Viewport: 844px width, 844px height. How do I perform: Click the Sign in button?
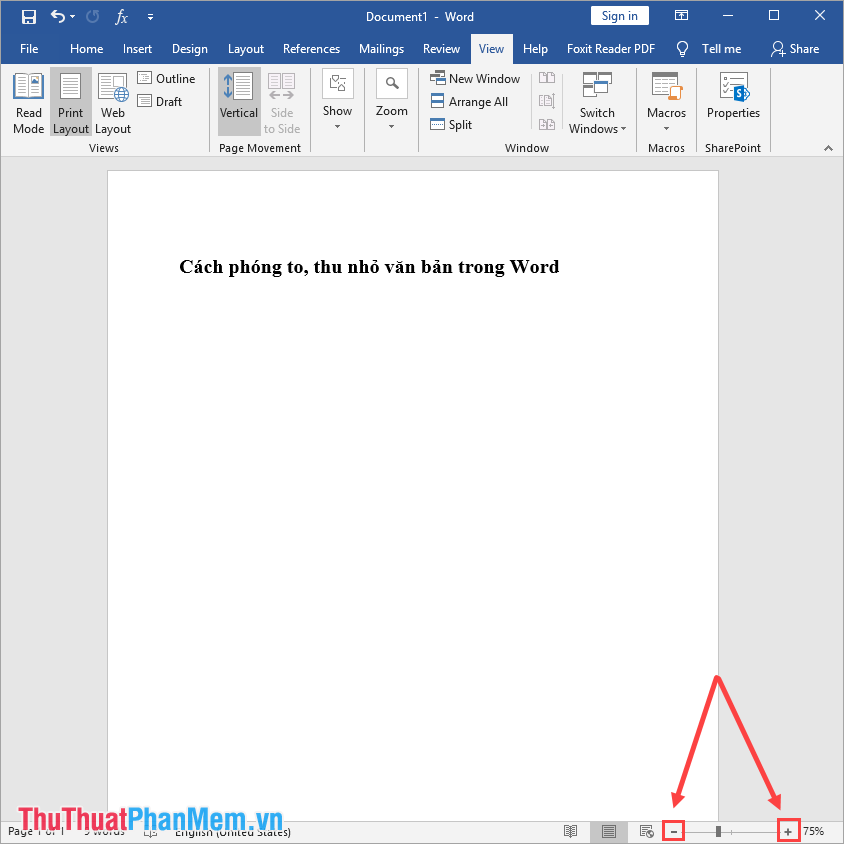click(x=619, y=15)
